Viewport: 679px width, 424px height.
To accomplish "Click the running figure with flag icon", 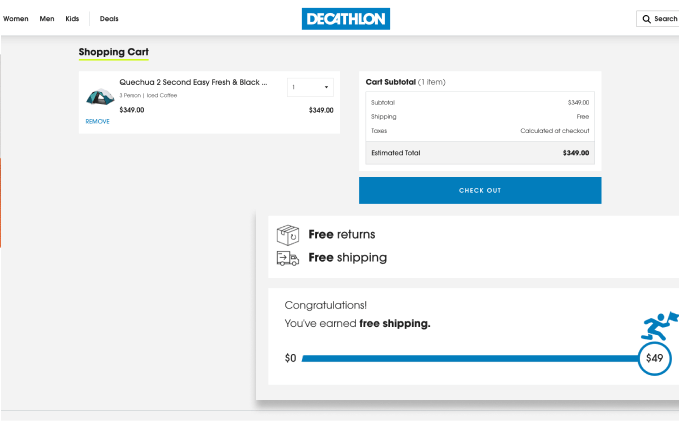I will (x=659, y=326).
